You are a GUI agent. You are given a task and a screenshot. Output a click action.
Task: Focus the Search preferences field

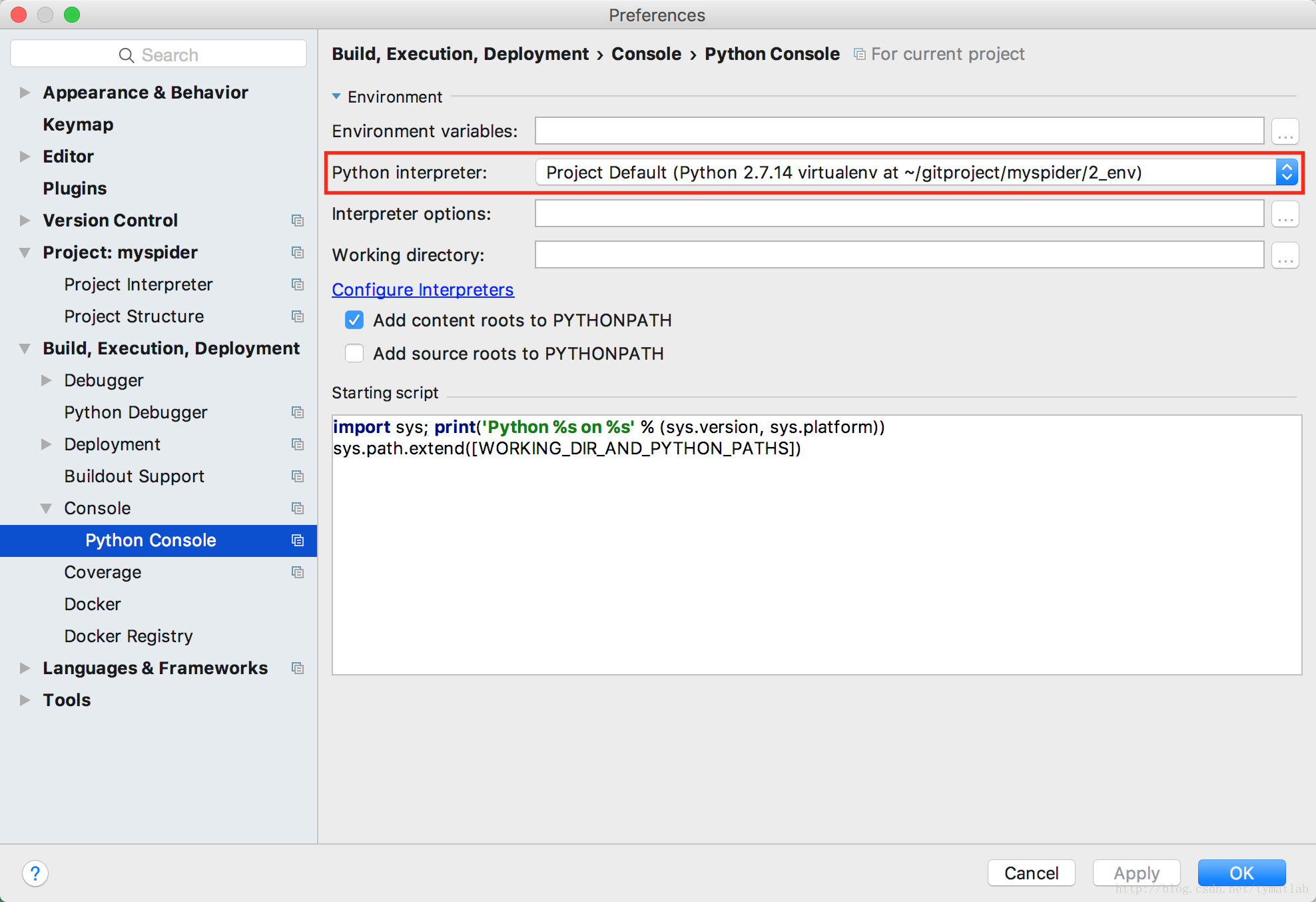[159, 55]
